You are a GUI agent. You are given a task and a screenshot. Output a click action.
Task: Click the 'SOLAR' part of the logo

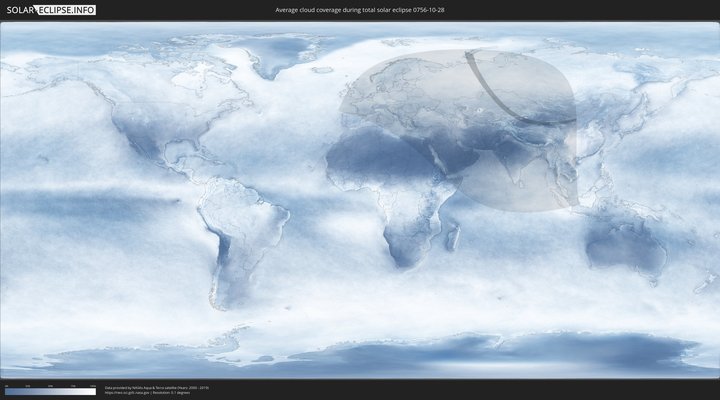pyautogui.click(x=21, y=10)
